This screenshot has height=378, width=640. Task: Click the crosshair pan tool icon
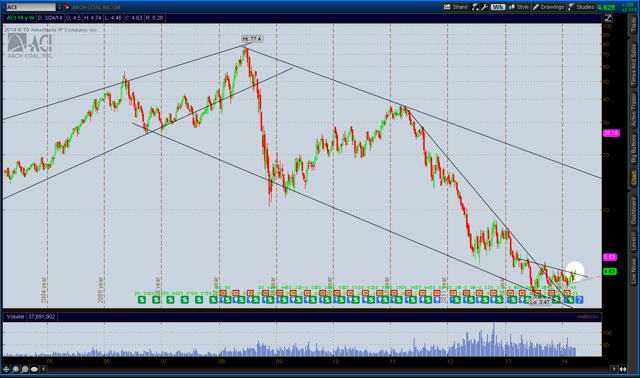click(x=6, y=369)
